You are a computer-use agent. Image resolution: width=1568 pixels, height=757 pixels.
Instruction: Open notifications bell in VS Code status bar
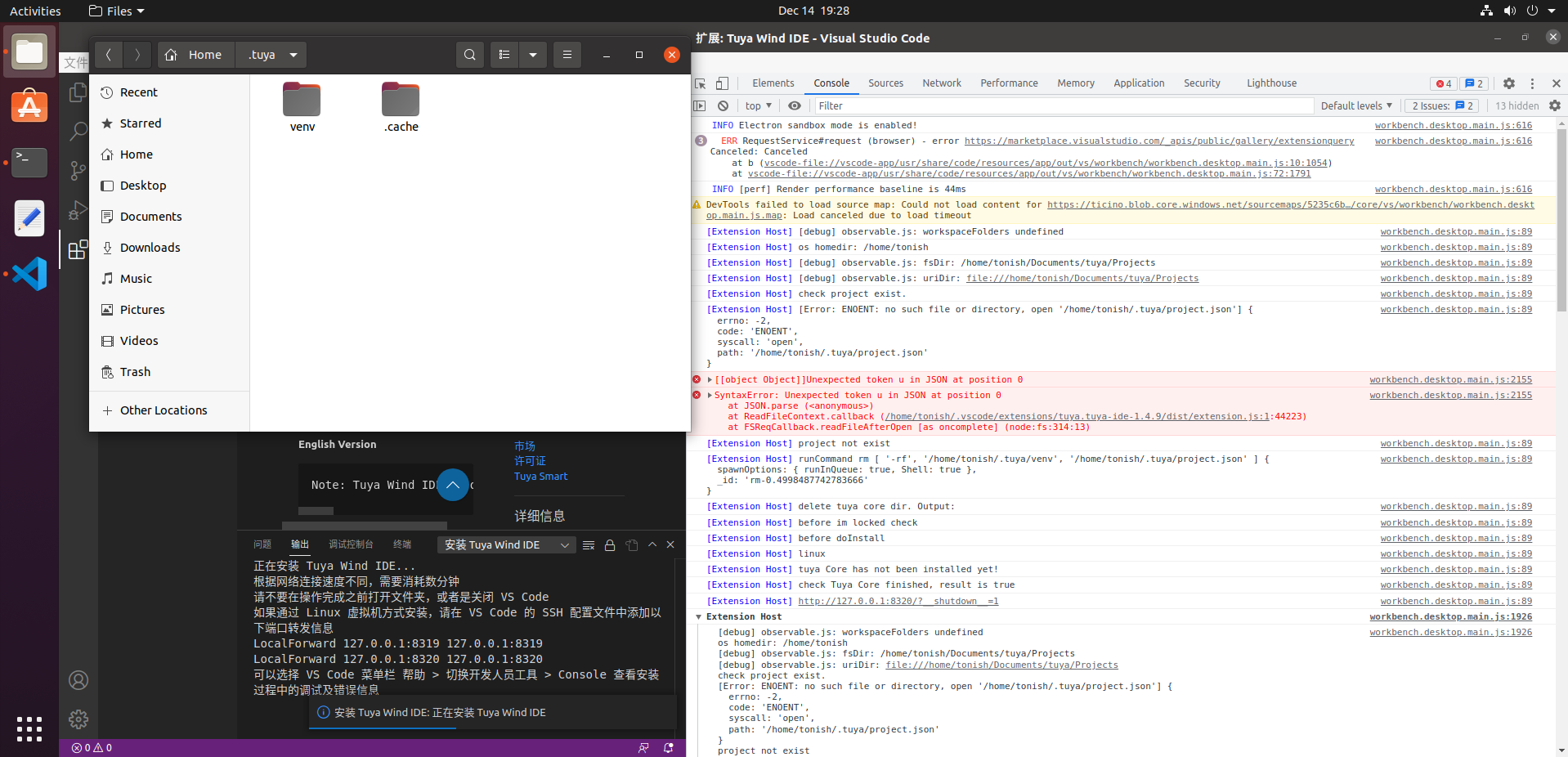tap(669, 747)
